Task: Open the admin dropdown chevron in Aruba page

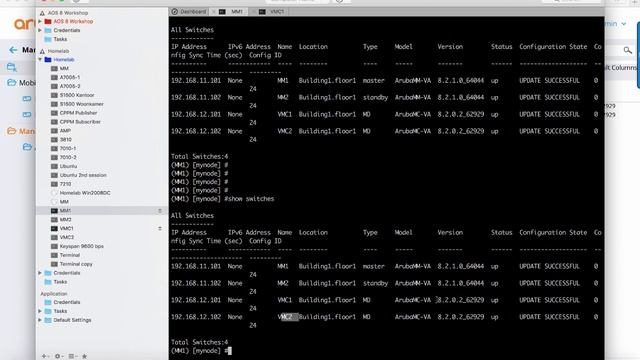Action: [x=624, y=24]
